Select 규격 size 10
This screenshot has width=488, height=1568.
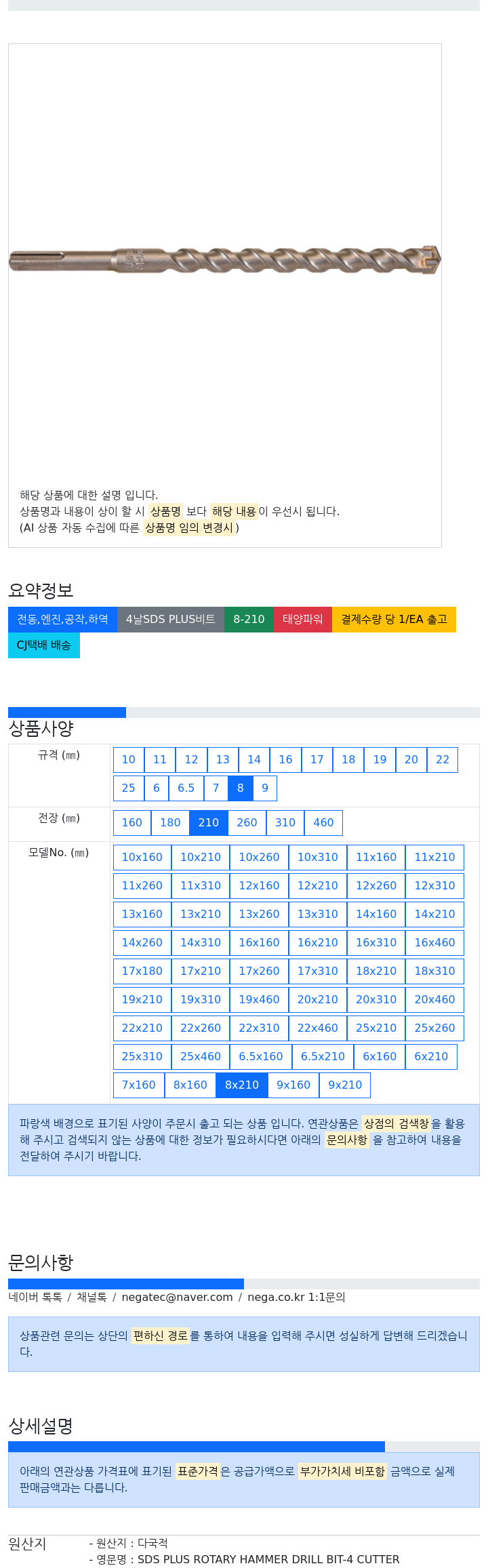129,759
